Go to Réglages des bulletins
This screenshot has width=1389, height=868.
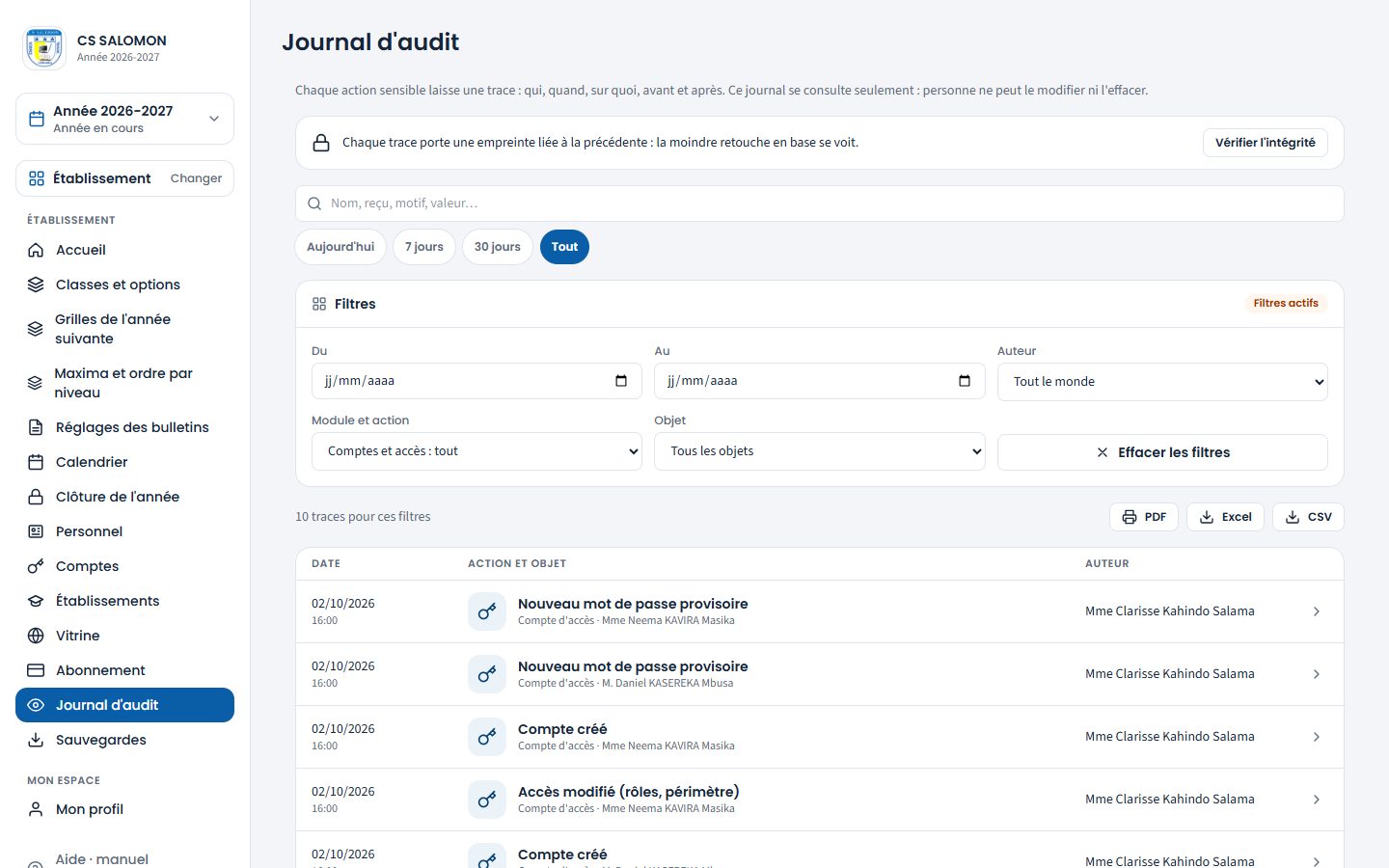[x=124, y=427]
